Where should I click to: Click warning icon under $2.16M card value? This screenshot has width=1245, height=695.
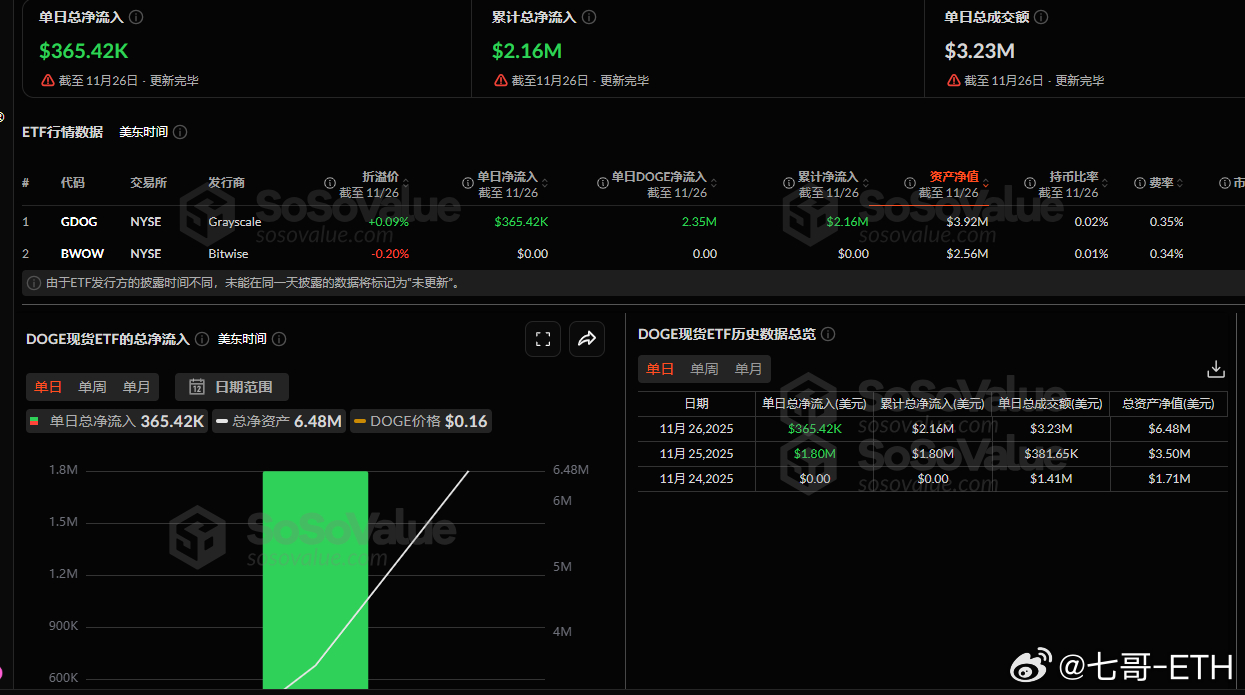tap(501, 80)
